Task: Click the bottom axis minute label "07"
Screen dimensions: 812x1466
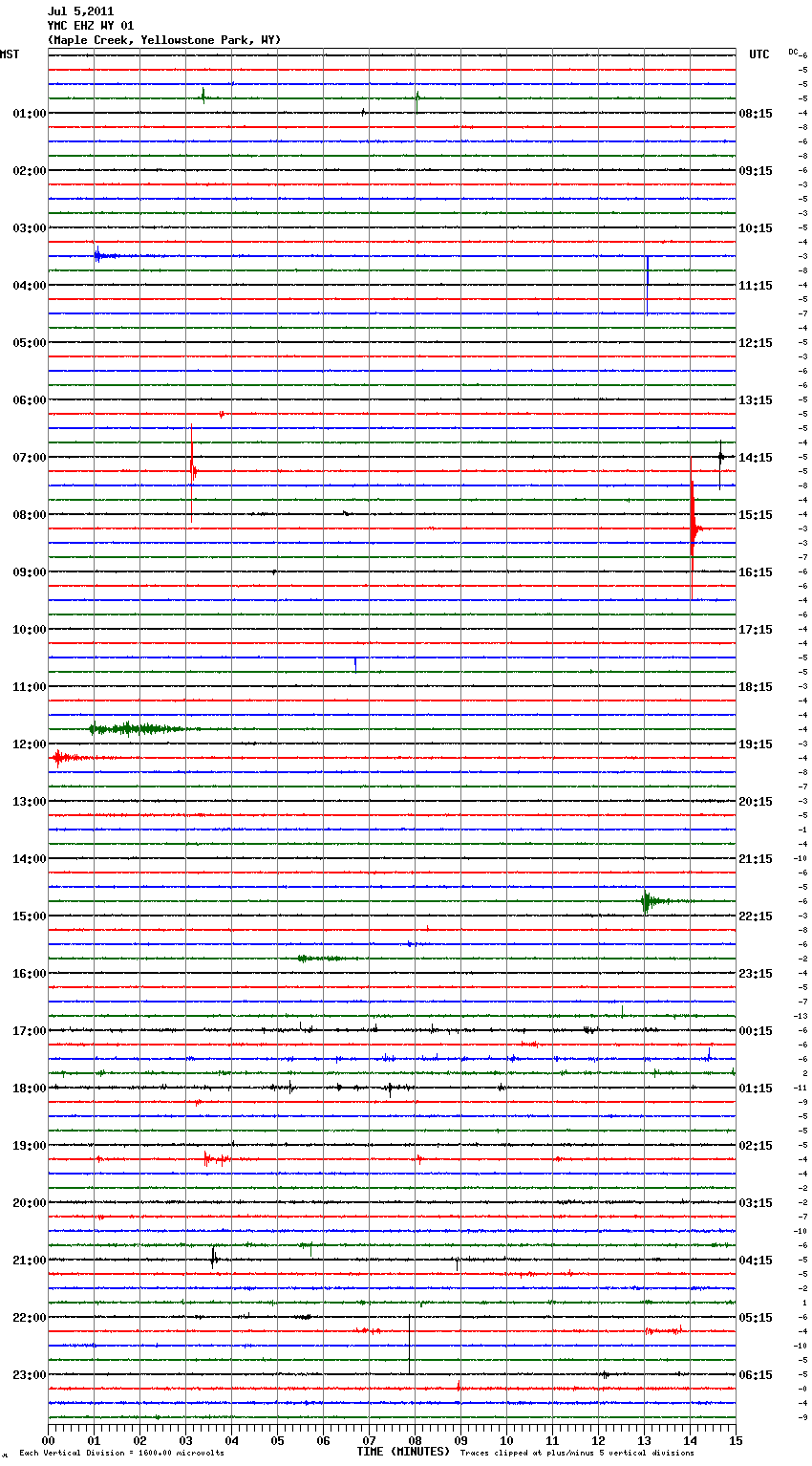Action: point(369,1440)
